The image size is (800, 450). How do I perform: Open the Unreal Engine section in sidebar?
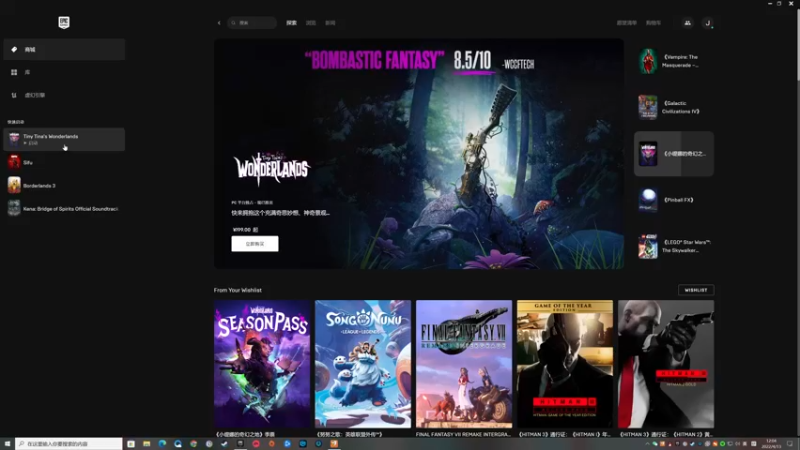(x=64, y=95)
